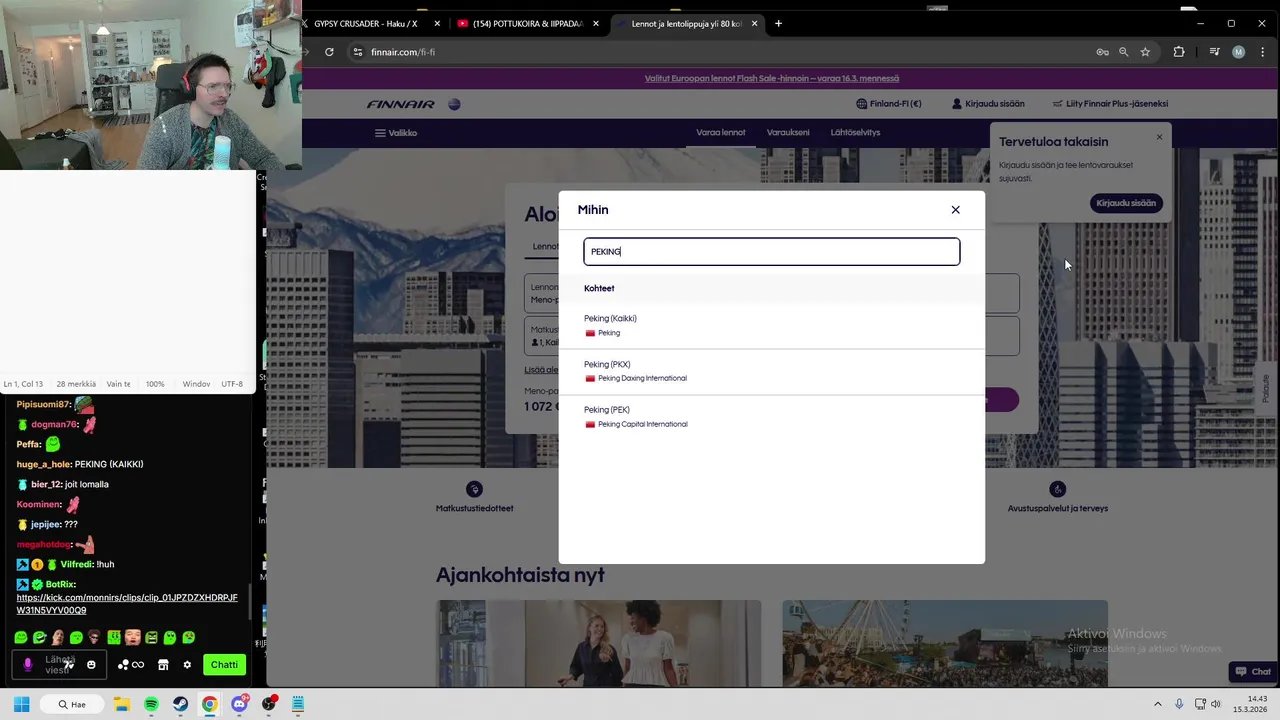The height and width of the screenshot is (720, 1280).
Task: Open Finland-FI (€) region selector
Action: 889,104
